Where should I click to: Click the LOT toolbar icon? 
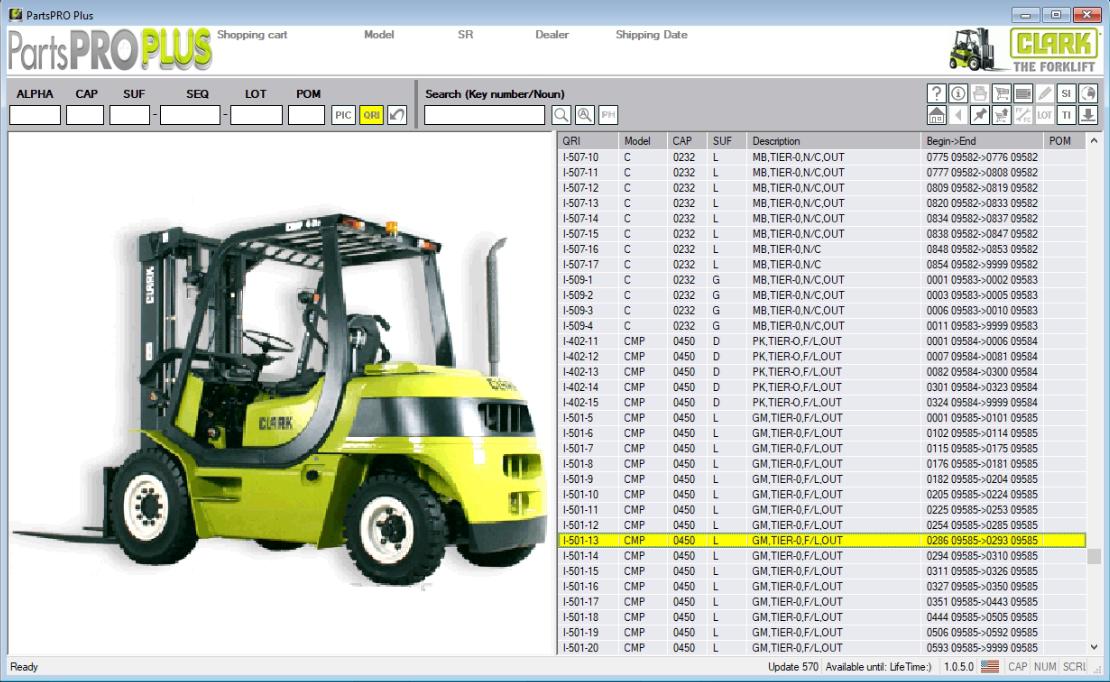coord(1045,115)
